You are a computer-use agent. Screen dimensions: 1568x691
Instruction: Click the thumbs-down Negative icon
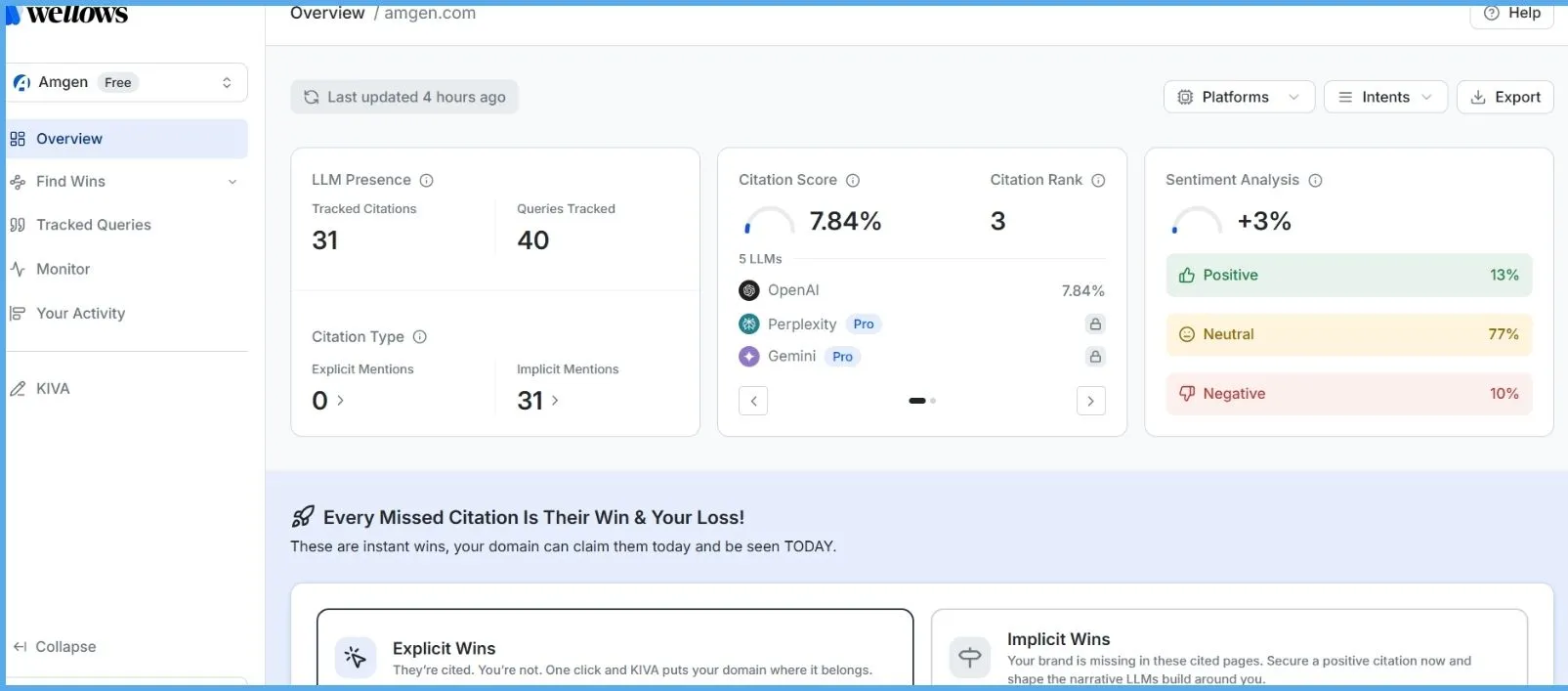(1187, 394)
